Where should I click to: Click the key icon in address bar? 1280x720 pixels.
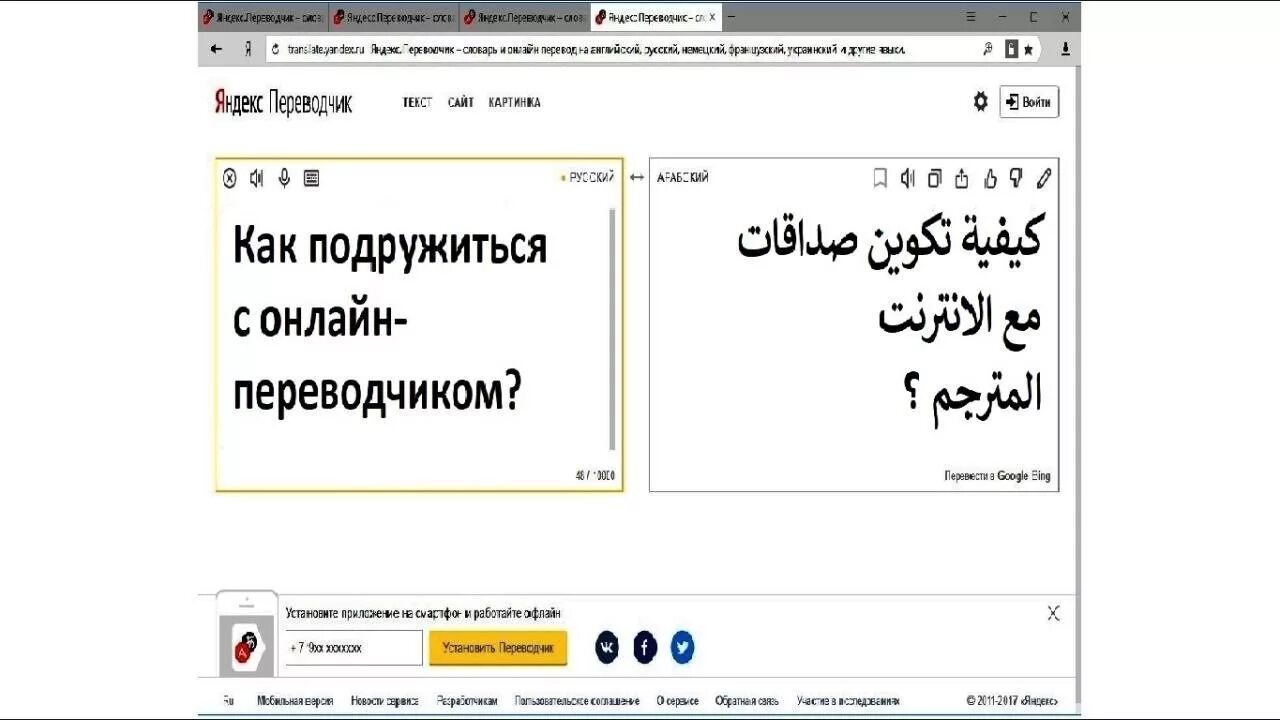[x=987, y=48]
